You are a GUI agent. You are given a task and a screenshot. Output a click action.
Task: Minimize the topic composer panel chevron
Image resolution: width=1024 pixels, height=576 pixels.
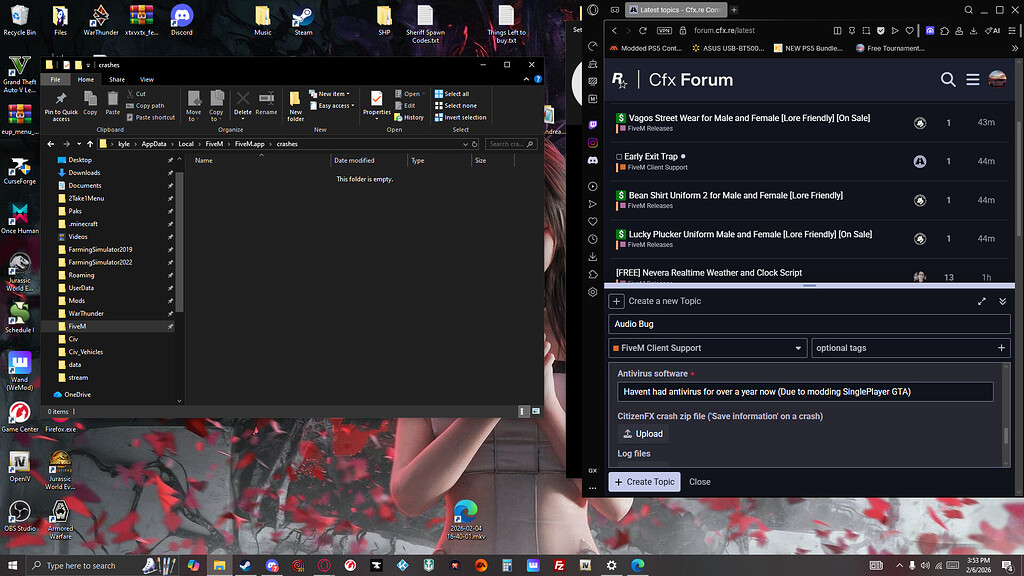click(x=1002, y=301)
